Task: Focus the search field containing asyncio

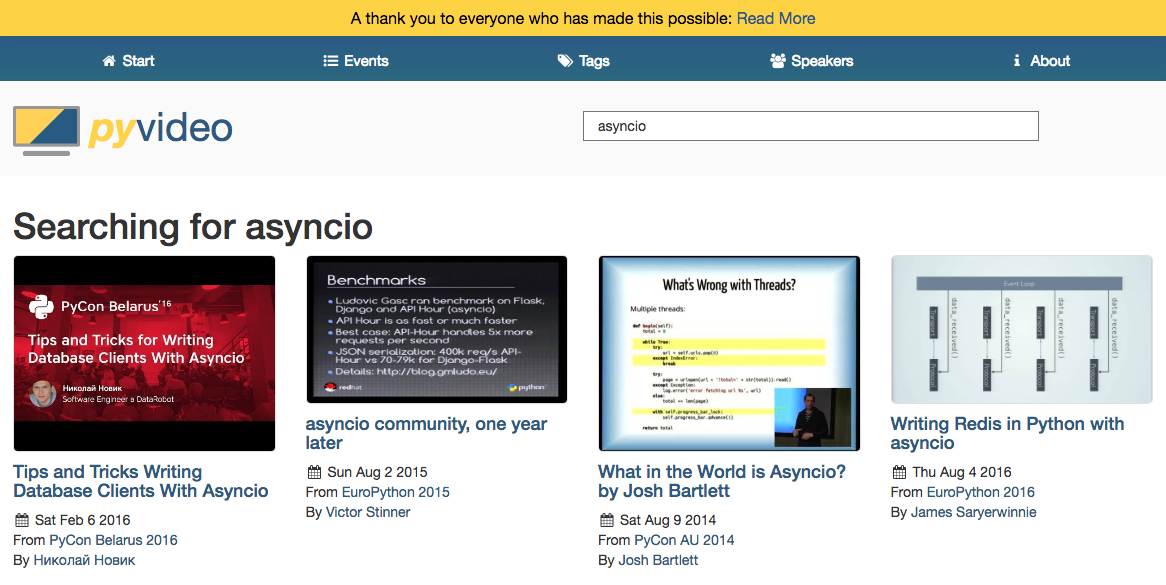Action: [x=811, y=126]
